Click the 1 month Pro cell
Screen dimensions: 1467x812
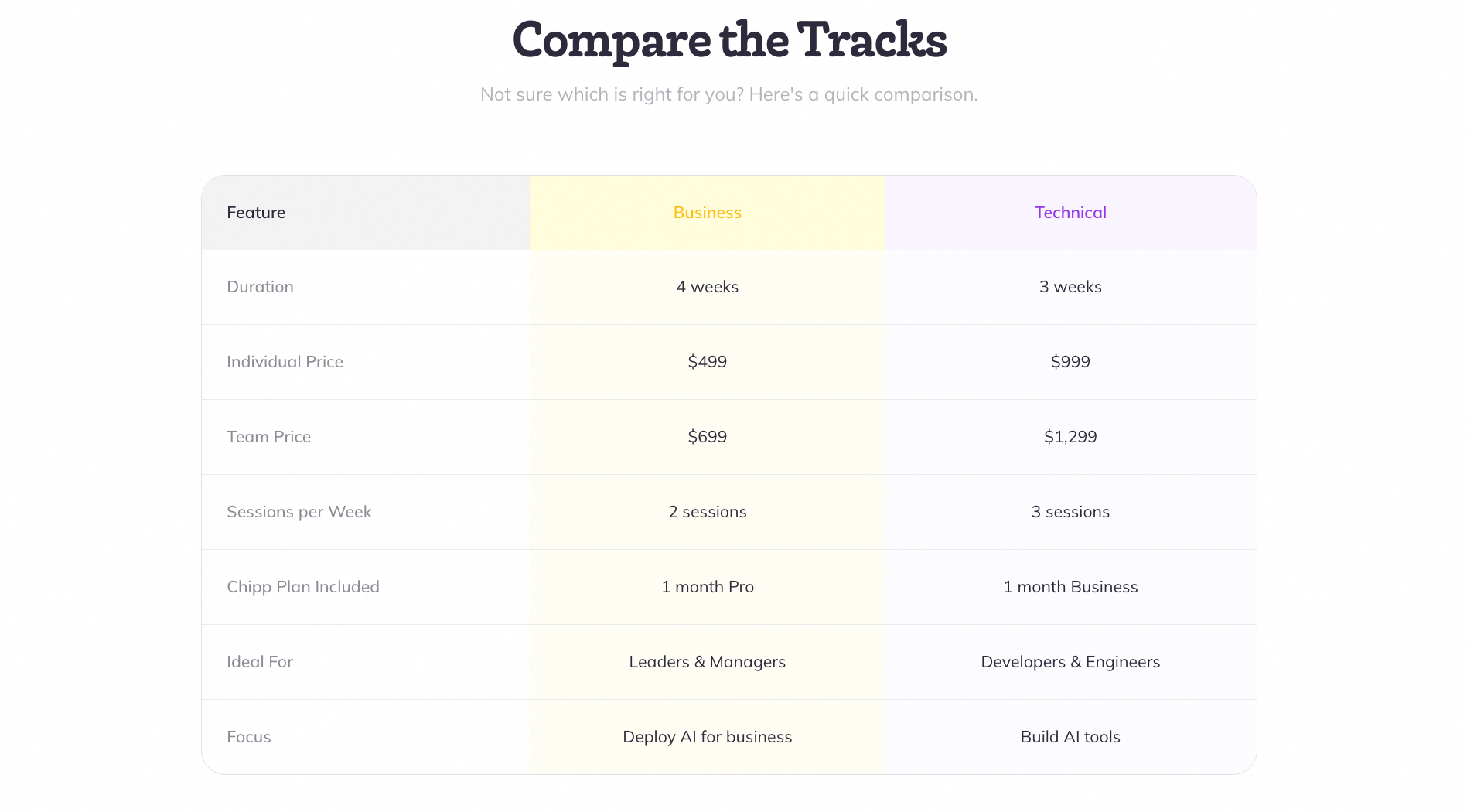[x=707, y=587]
